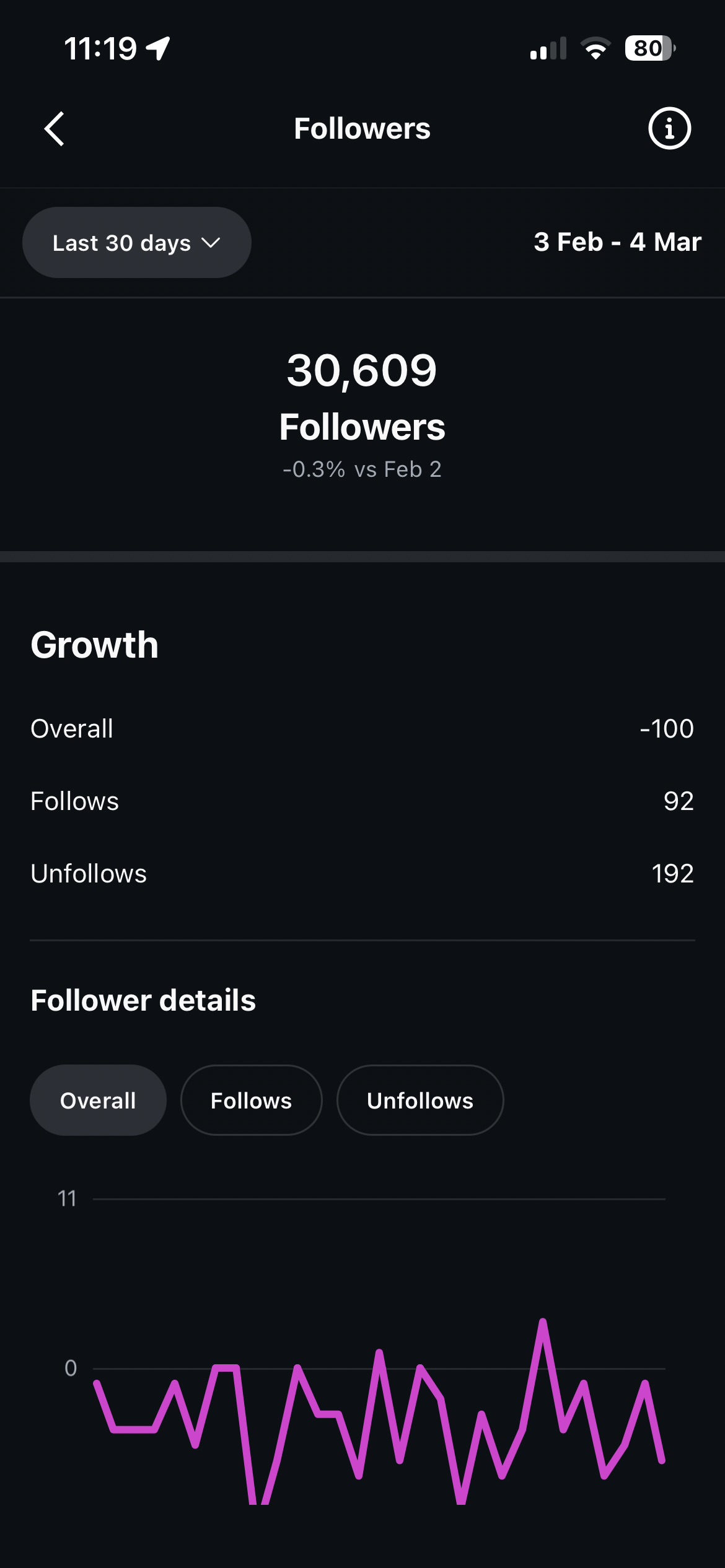Select the Overall growth row
Viewport: 725px width, 1568px height.
point(362,729)
